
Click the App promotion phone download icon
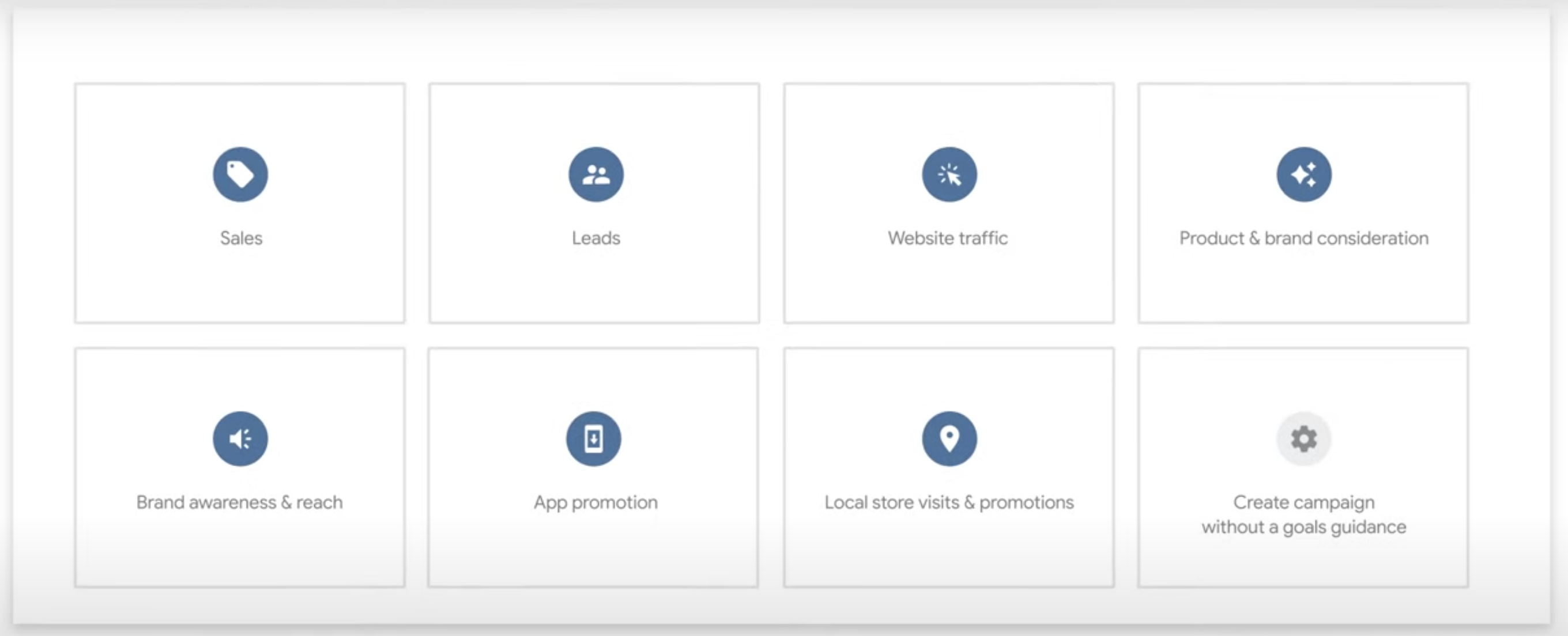tap(594, 438)
